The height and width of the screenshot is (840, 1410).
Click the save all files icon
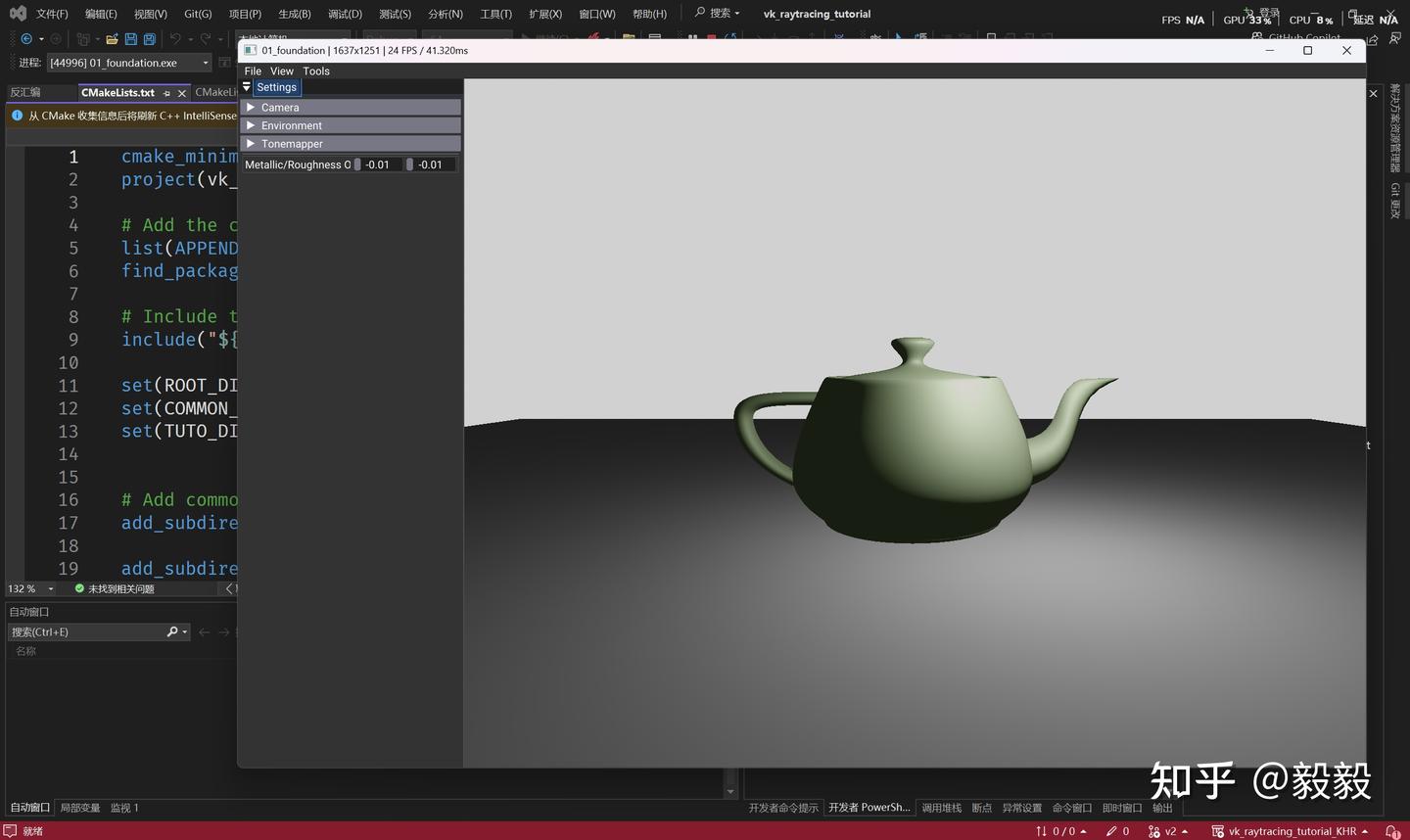[150, 39]
